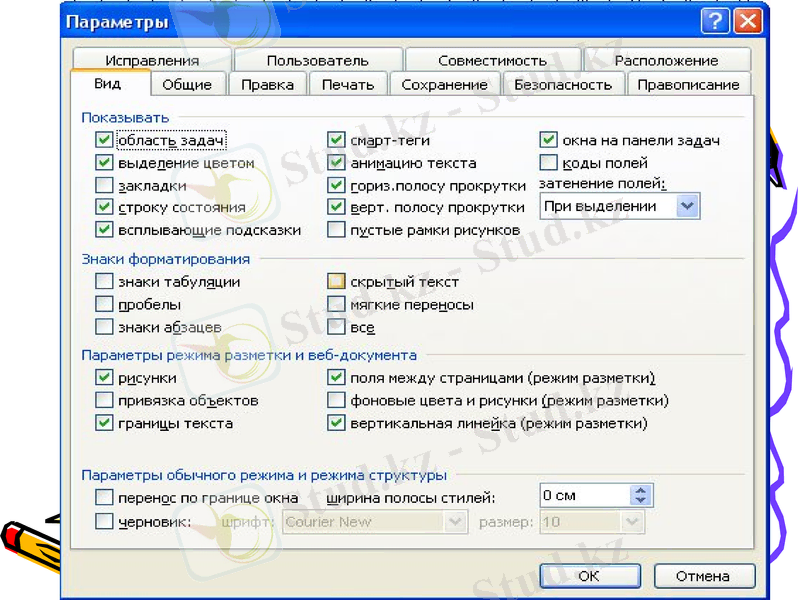
Task: Enable 'коды полей' checkbox
Action: click(548, 163)
